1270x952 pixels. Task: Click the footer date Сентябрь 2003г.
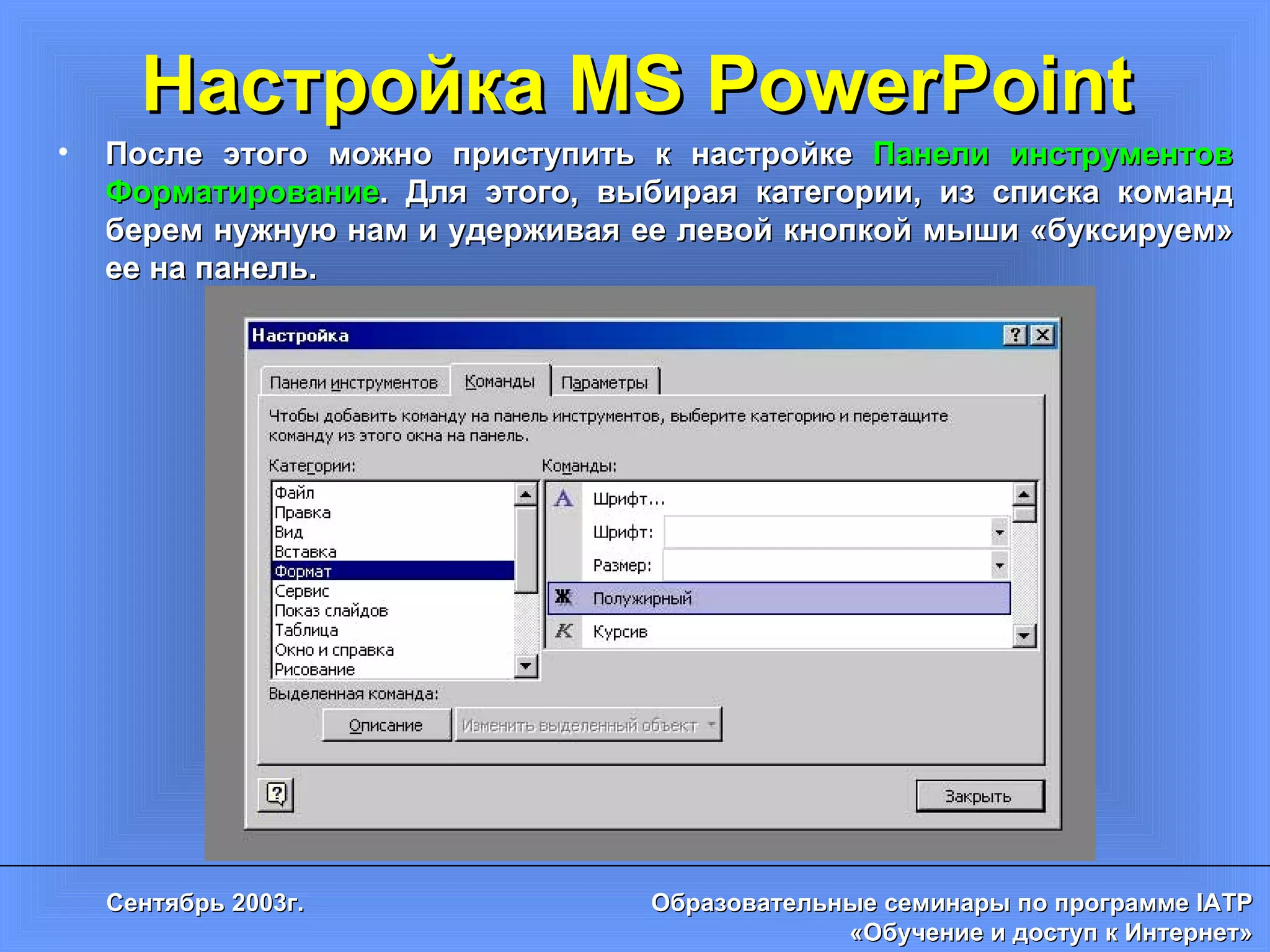click(205, 903)
